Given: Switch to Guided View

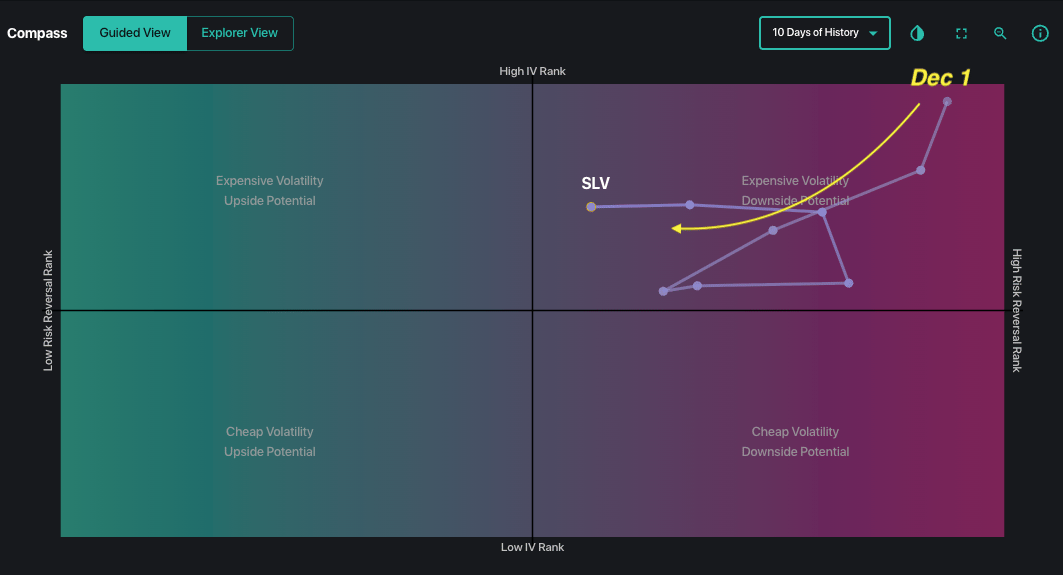Looking at the screenshot, I should (135, 33).
